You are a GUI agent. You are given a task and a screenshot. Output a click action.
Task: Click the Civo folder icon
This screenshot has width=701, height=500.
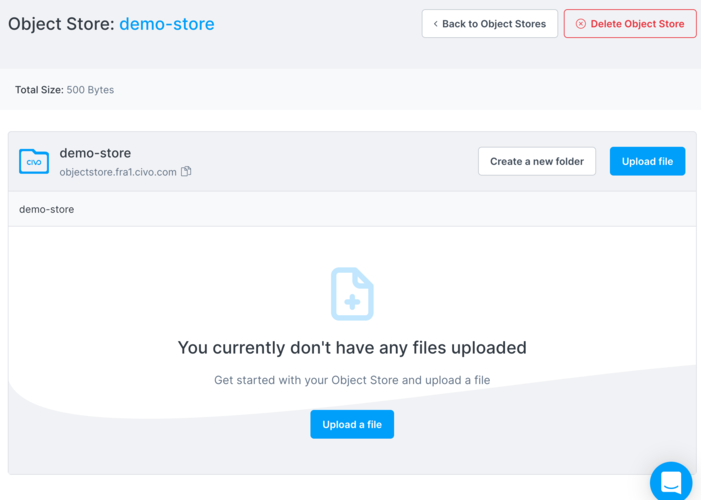coord(34,161)
